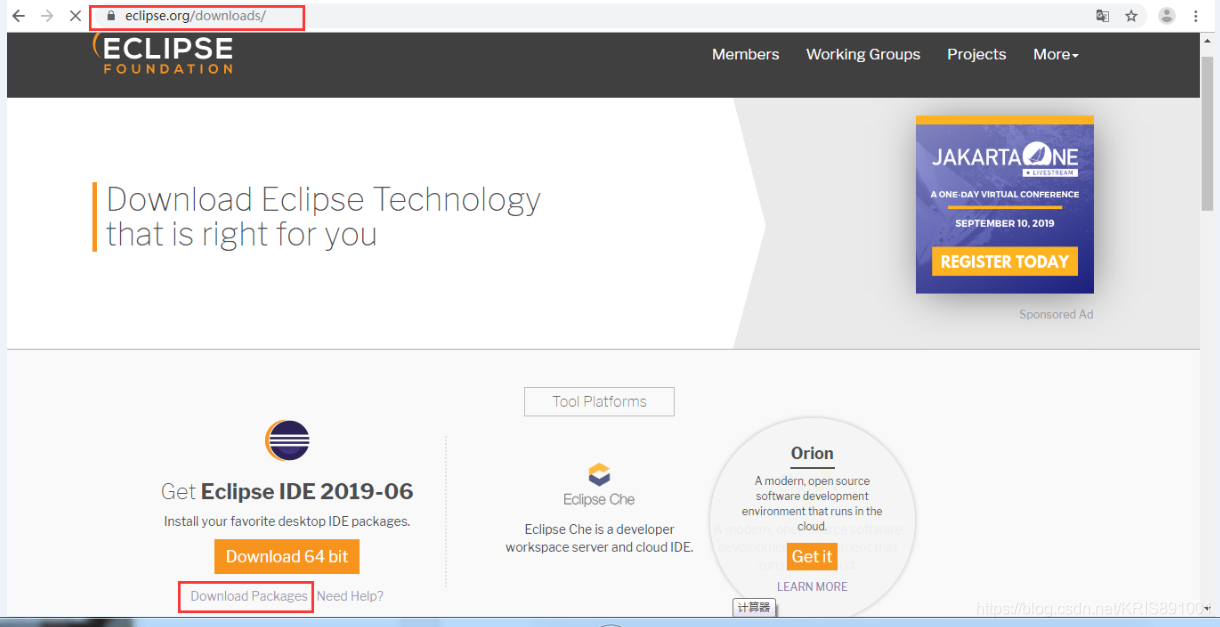The image size is (1220, 627).
Task: Click the padlock site security icon
Action: 111,16
